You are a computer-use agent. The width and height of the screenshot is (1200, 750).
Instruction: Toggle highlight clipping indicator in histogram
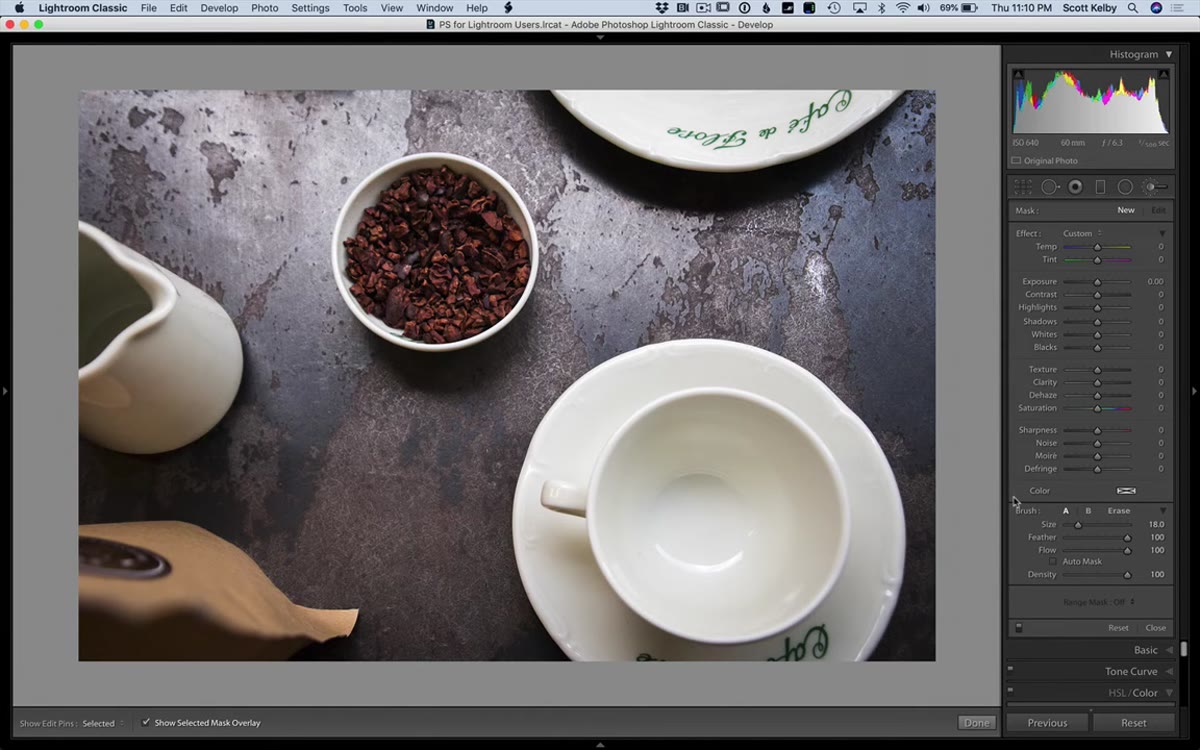click(x=1163, y=74)
